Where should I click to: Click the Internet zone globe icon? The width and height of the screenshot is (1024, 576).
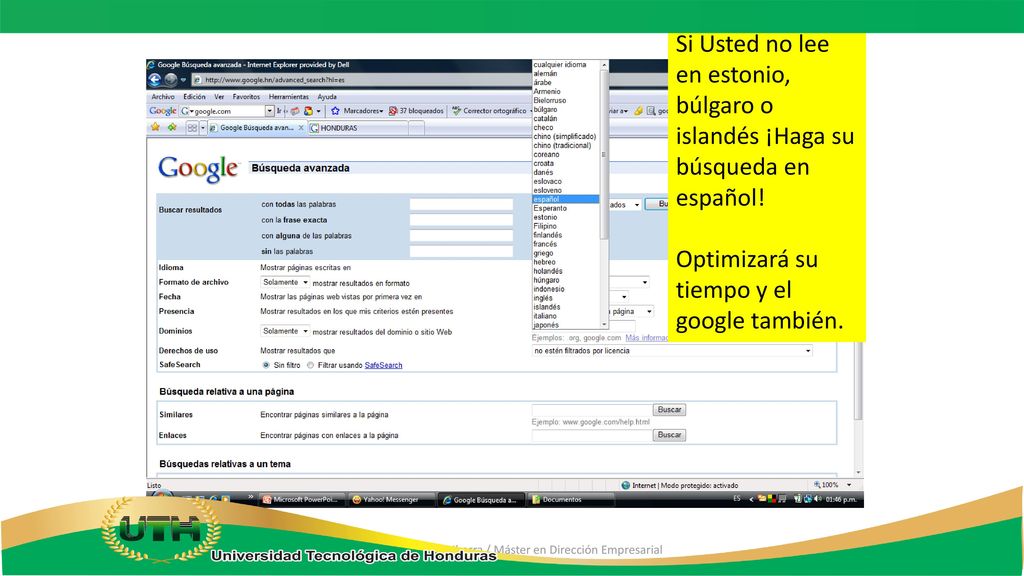tap(626, 485)
